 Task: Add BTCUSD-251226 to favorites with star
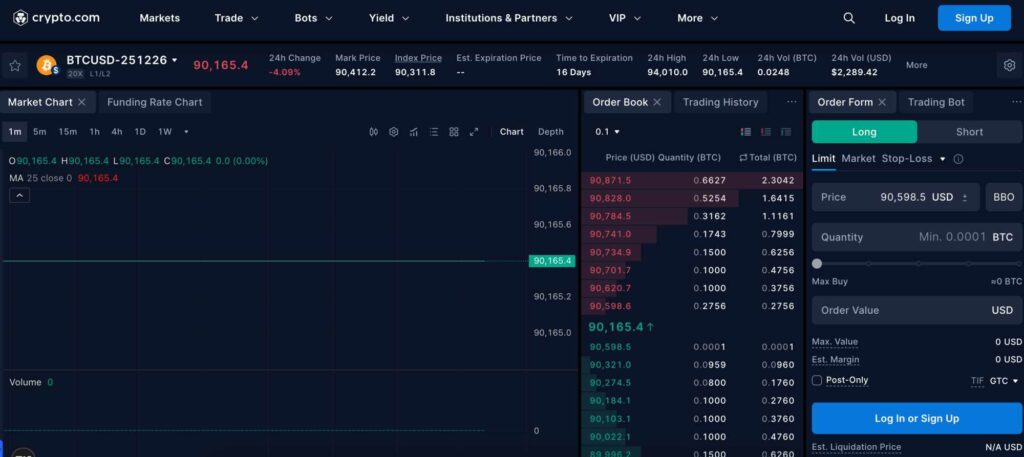click(x=15, y=65)
